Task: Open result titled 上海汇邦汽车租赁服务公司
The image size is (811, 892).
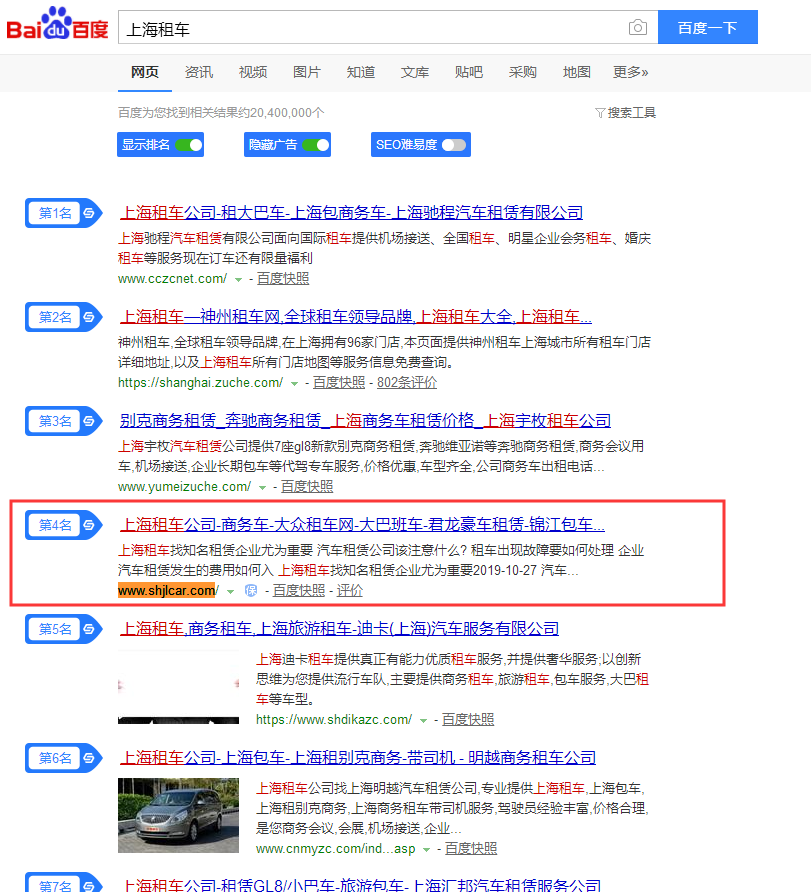Action: click(x=361, y=885)
